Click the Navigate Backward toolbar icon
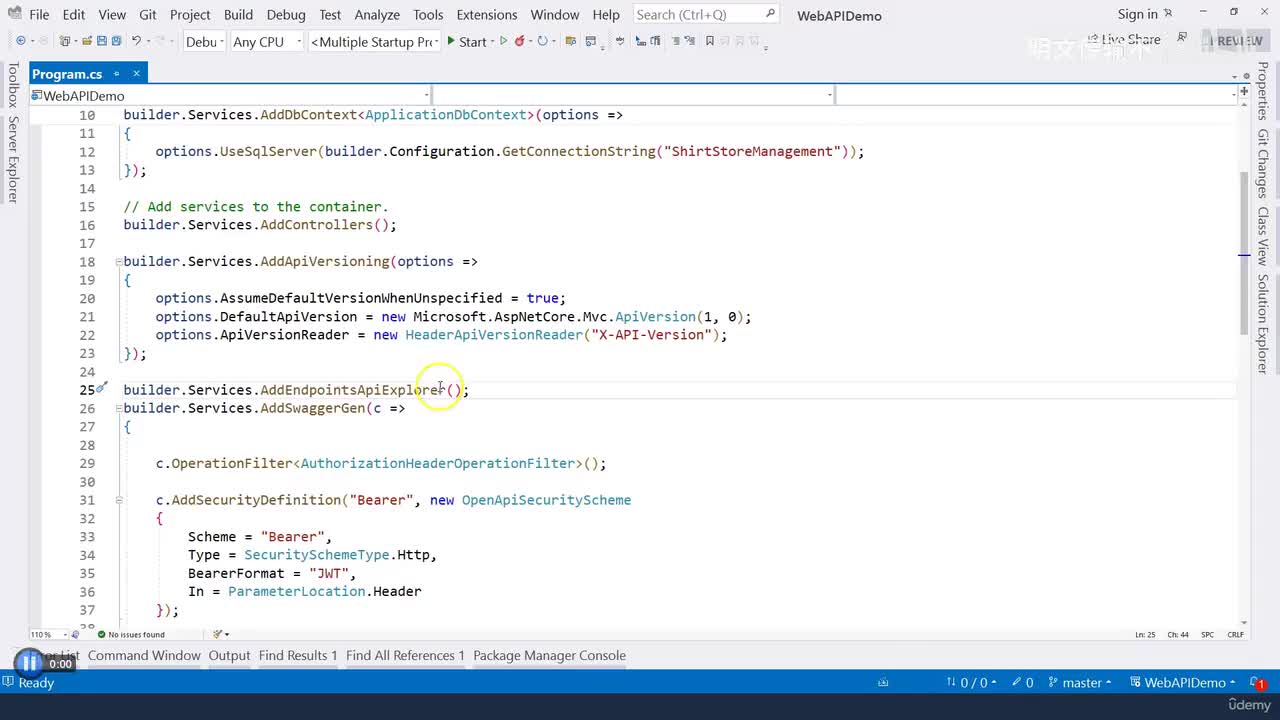This screenshot has height=720, width=1280. (20, 41)
